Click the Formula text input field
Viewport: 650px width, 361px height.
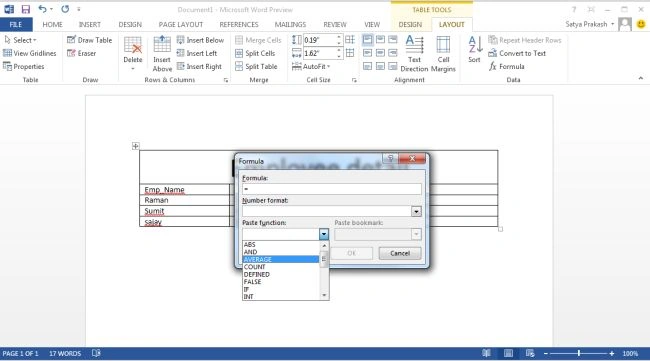(x=332, y=189)
